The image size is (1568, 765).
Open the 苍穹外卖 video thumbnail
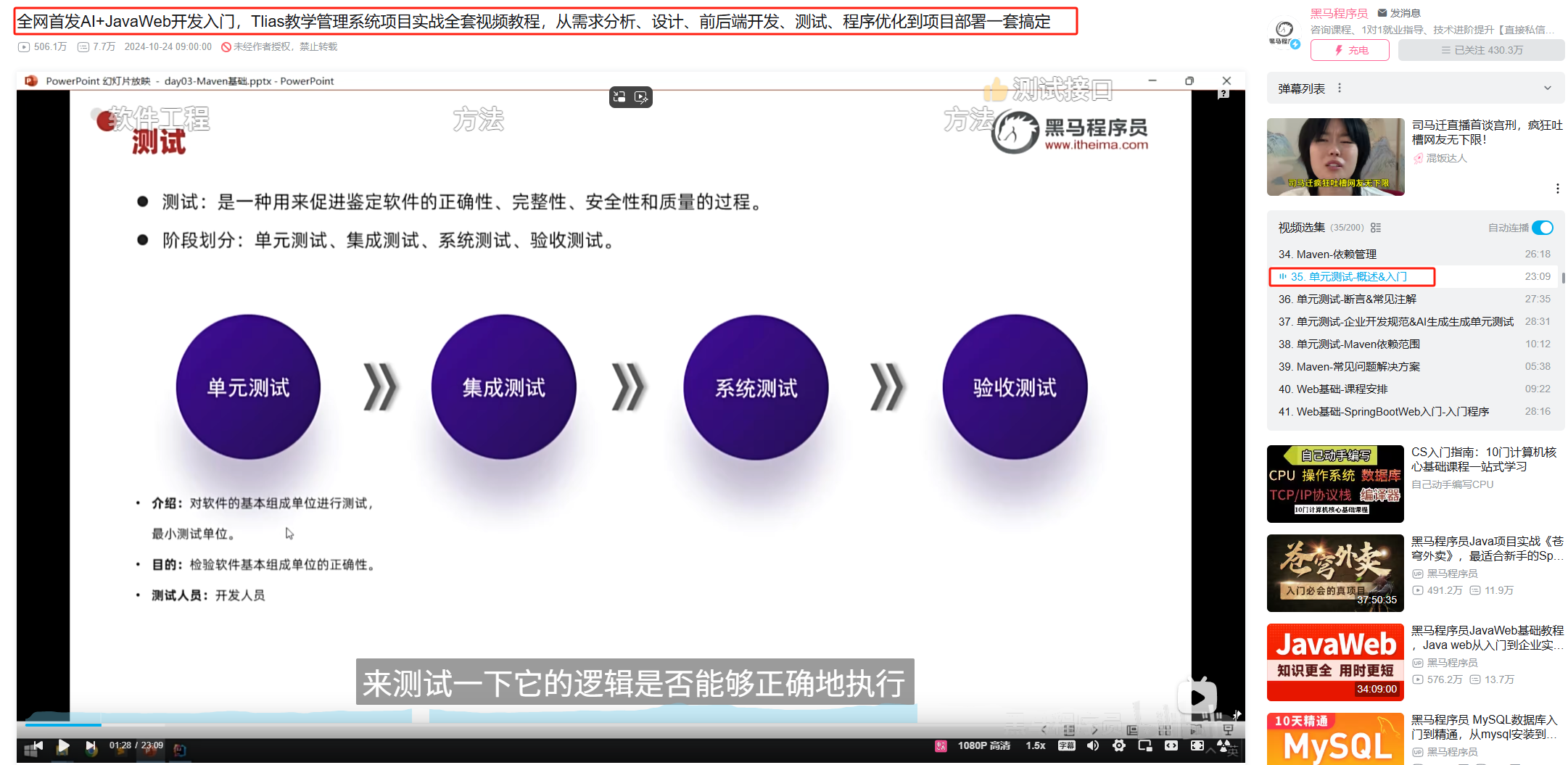[x=1335, y=573]
